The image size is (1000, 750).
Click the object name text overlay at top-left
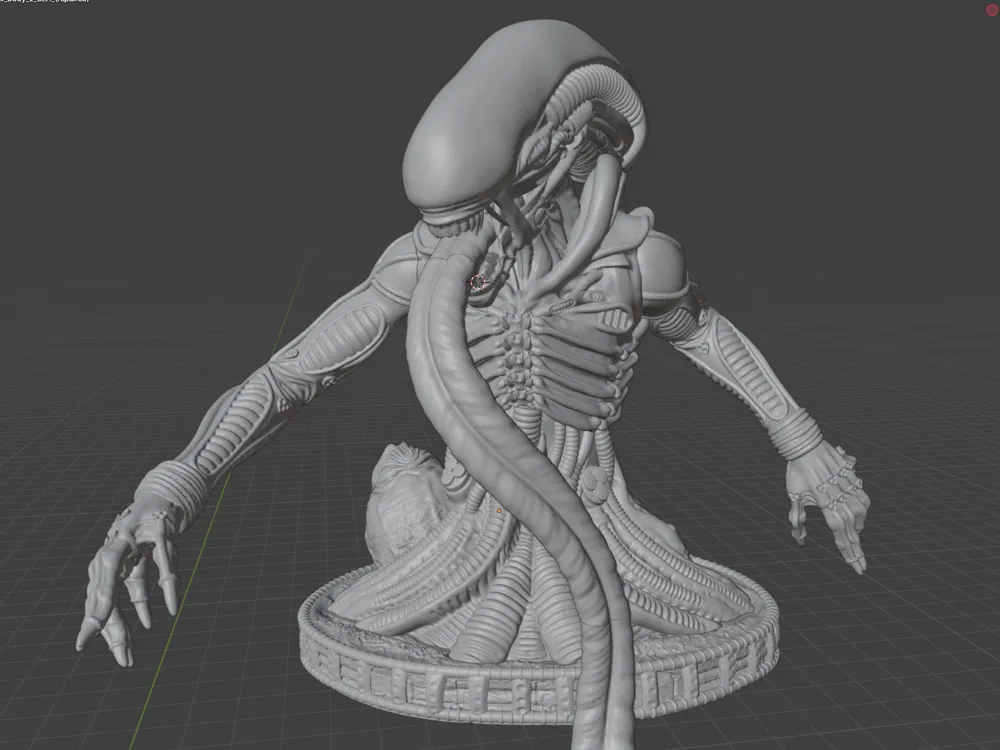click(45, 3)
